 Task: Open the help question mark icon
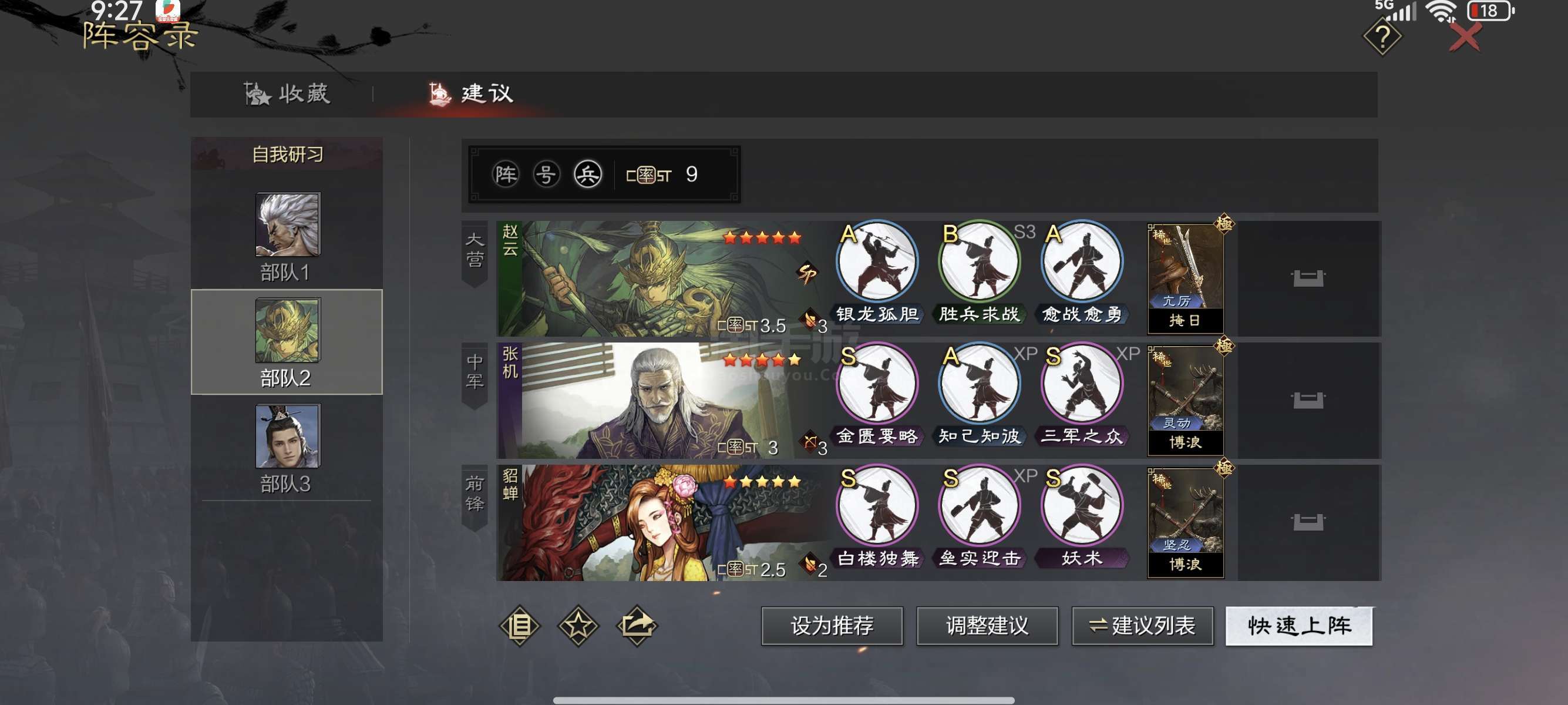coord(1382,37)
